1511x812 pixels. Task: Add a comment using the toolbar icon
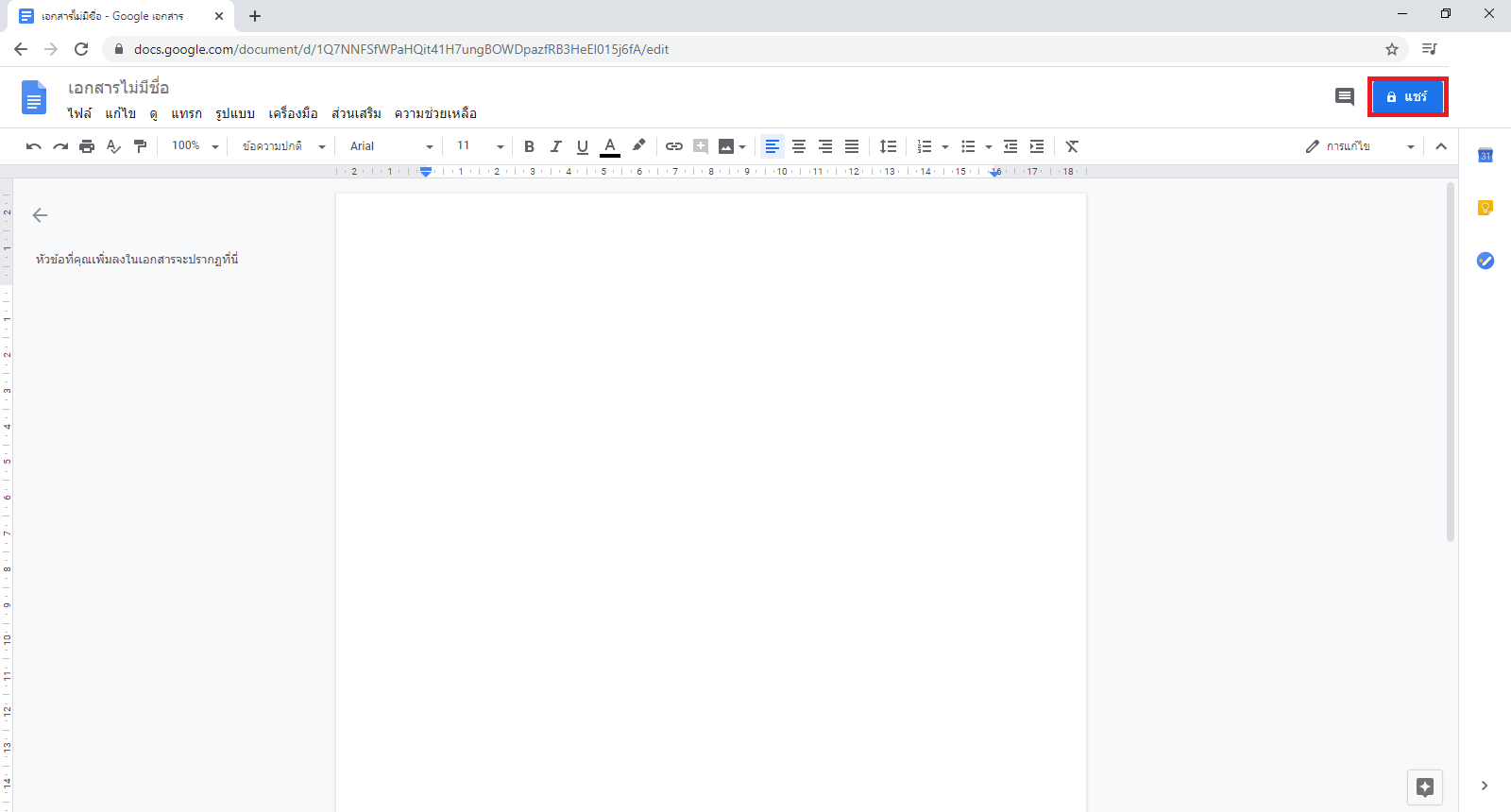701,146
